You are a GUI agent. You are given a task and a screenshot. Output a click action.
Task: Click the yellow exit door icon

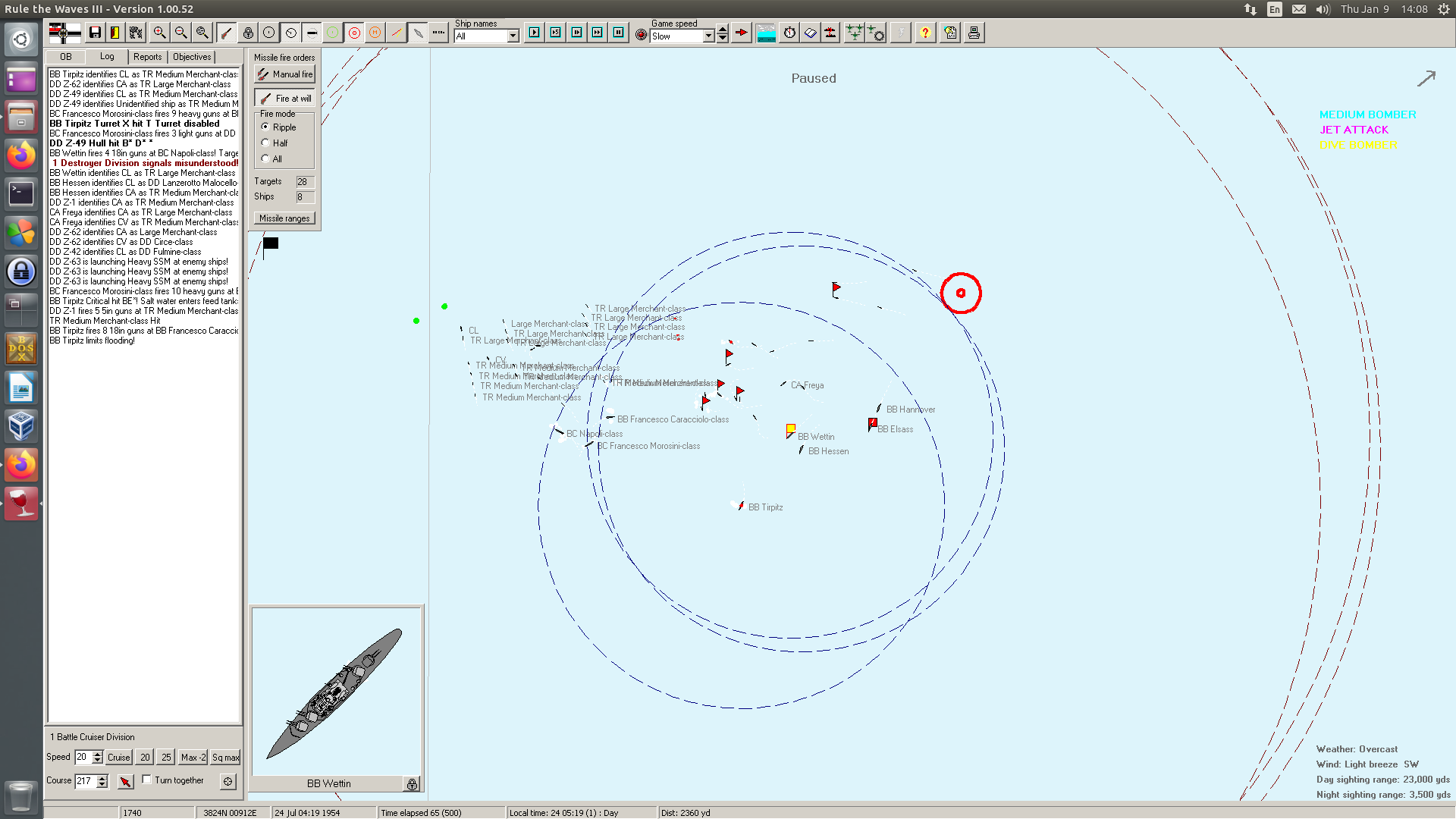(115, 33)
